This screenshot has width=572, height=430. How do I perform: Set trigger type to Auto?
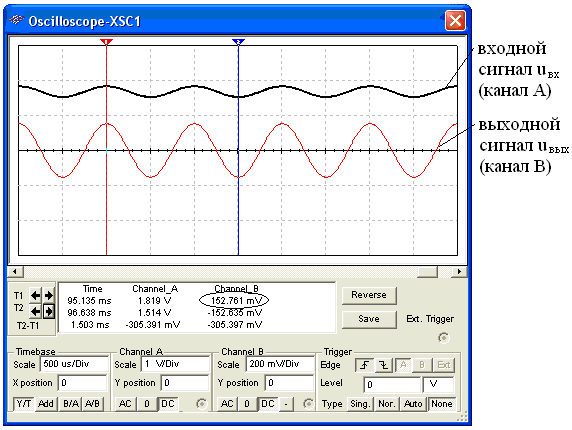point(413,404)
